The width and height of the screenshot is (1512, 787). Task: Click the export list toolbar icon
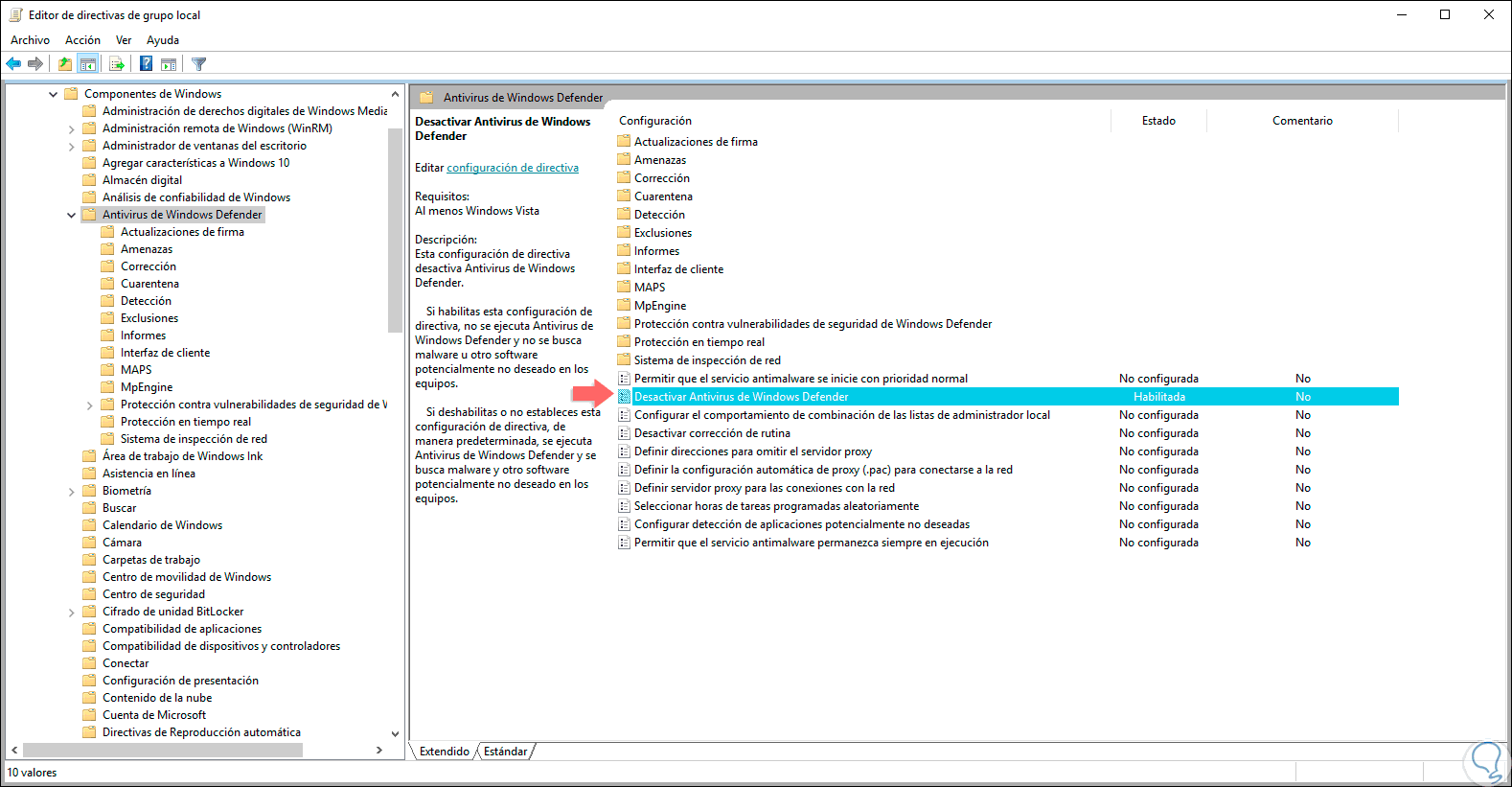coord(117,64)
